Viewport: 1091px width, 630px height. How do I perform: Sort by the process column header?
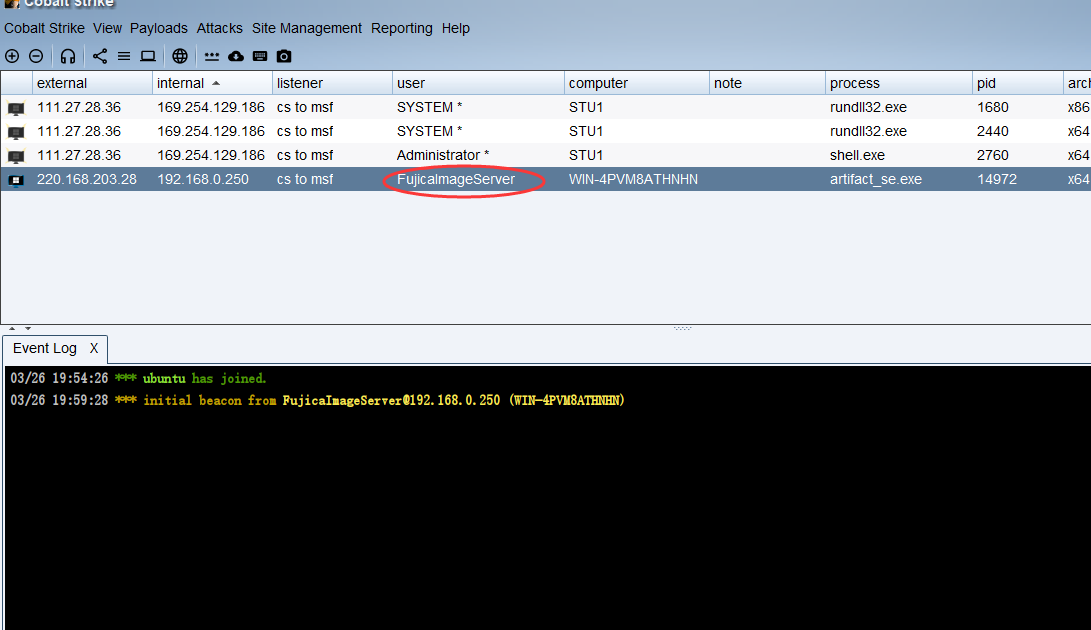point(898,83)
